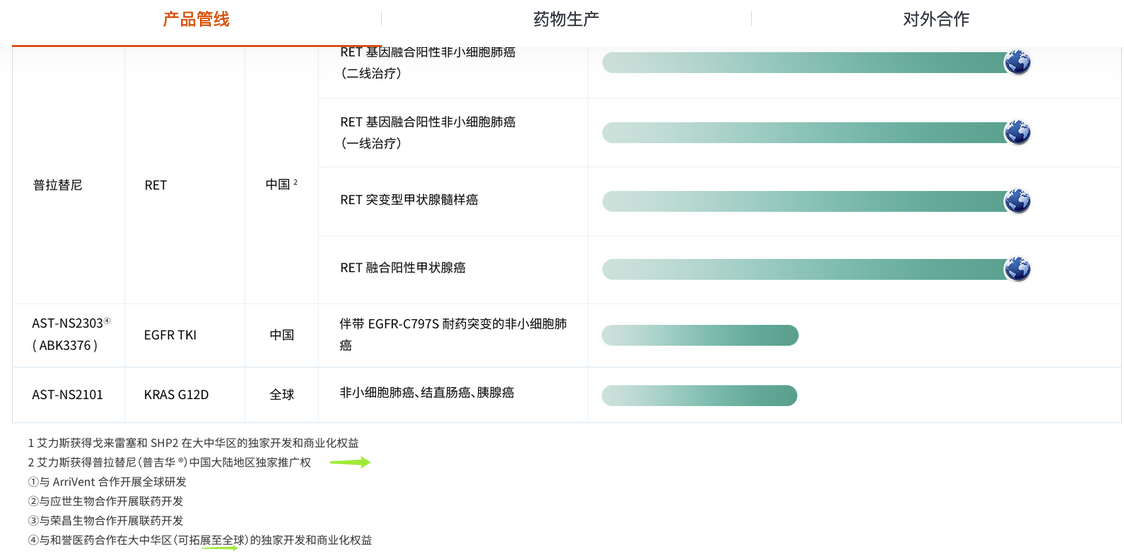Screen dimensions: 1124x559
Task: Click the 中国 ² region cell for 普拉替尼
Action: pos(281,185)
